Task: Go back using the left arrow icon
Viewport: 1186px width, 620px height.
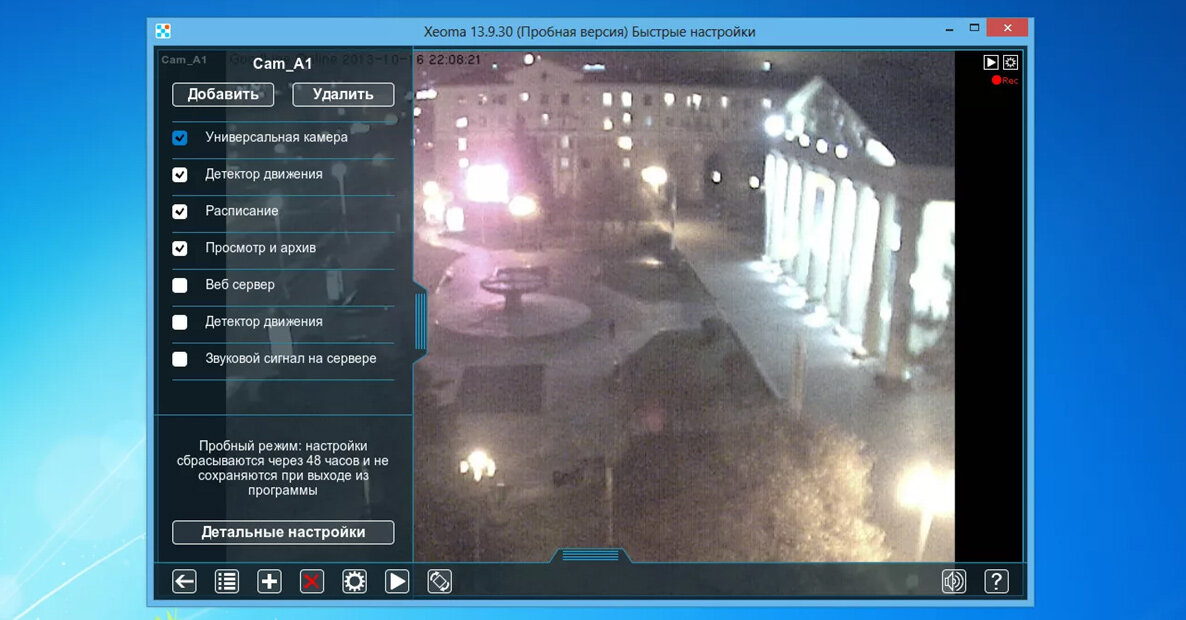Action: [184, 581]
